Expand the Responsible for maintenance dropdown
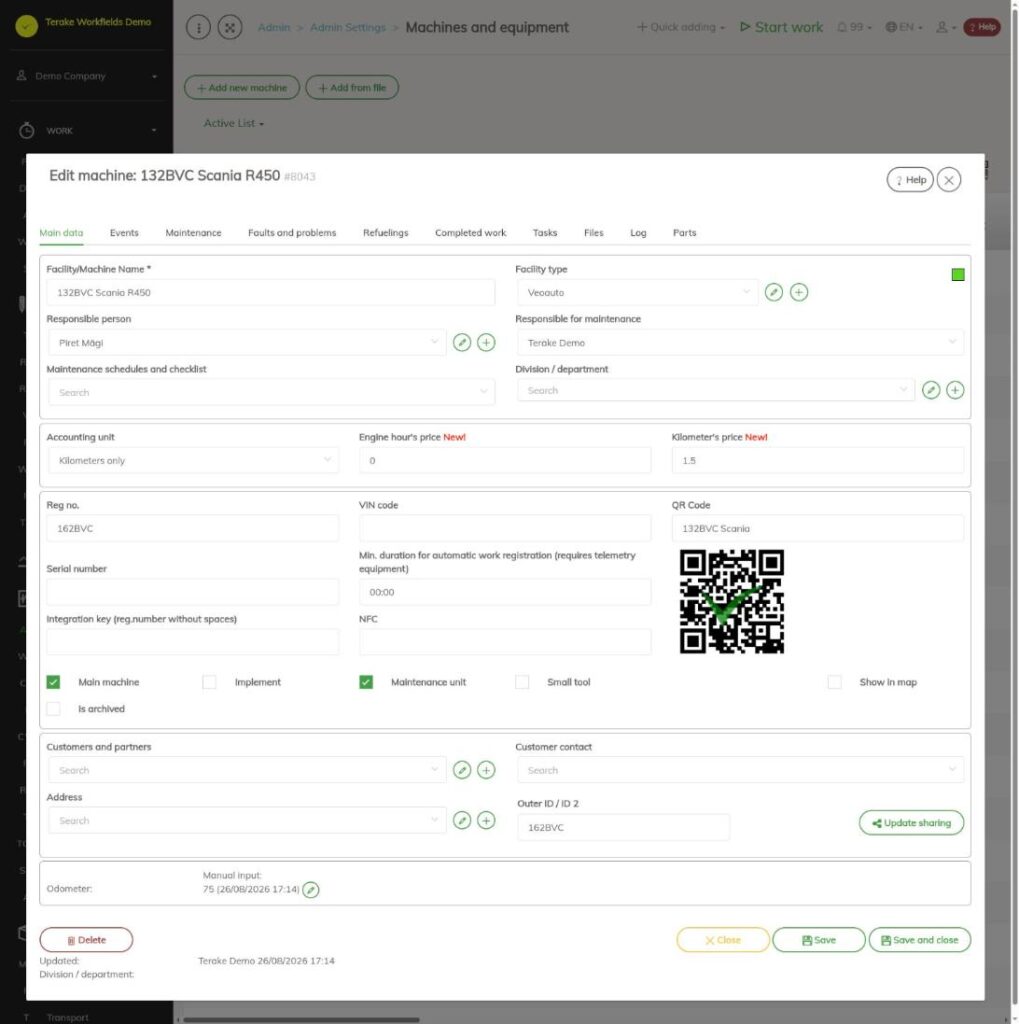Viewport: 1019px width, 1024px height. coord(740,343)
